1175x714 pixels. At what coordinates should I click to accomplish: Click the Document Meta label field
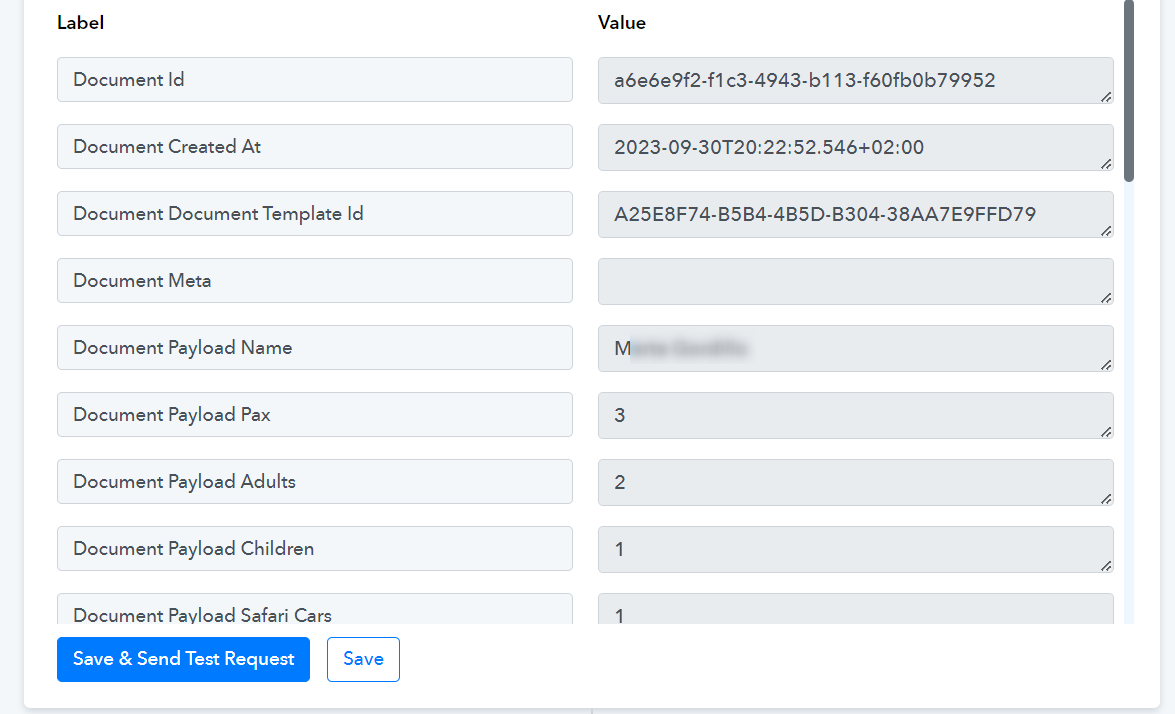click(x=315, y=281)
